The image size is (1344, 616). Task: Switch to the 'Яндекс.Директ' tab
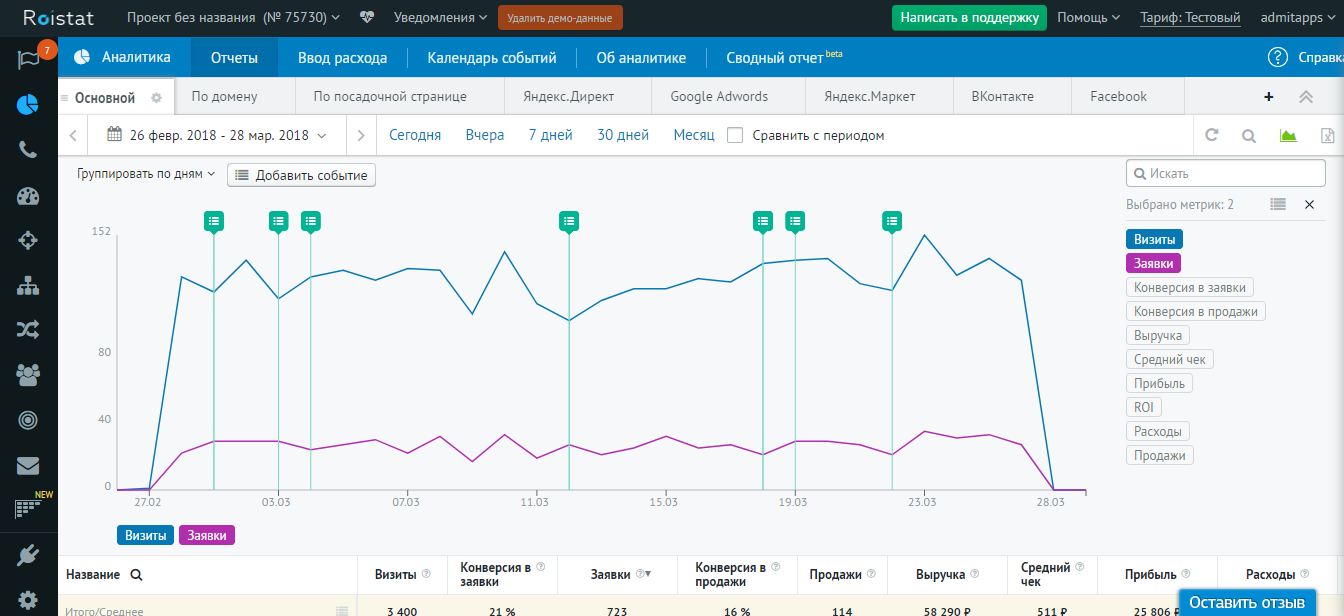pos(568,97)
